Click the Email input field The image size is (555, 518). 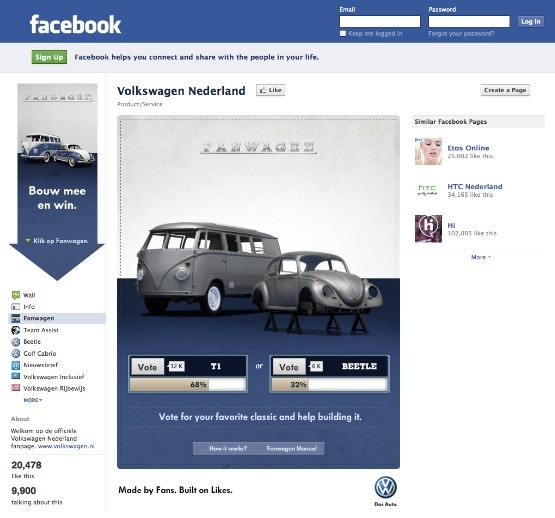(380, 22)
